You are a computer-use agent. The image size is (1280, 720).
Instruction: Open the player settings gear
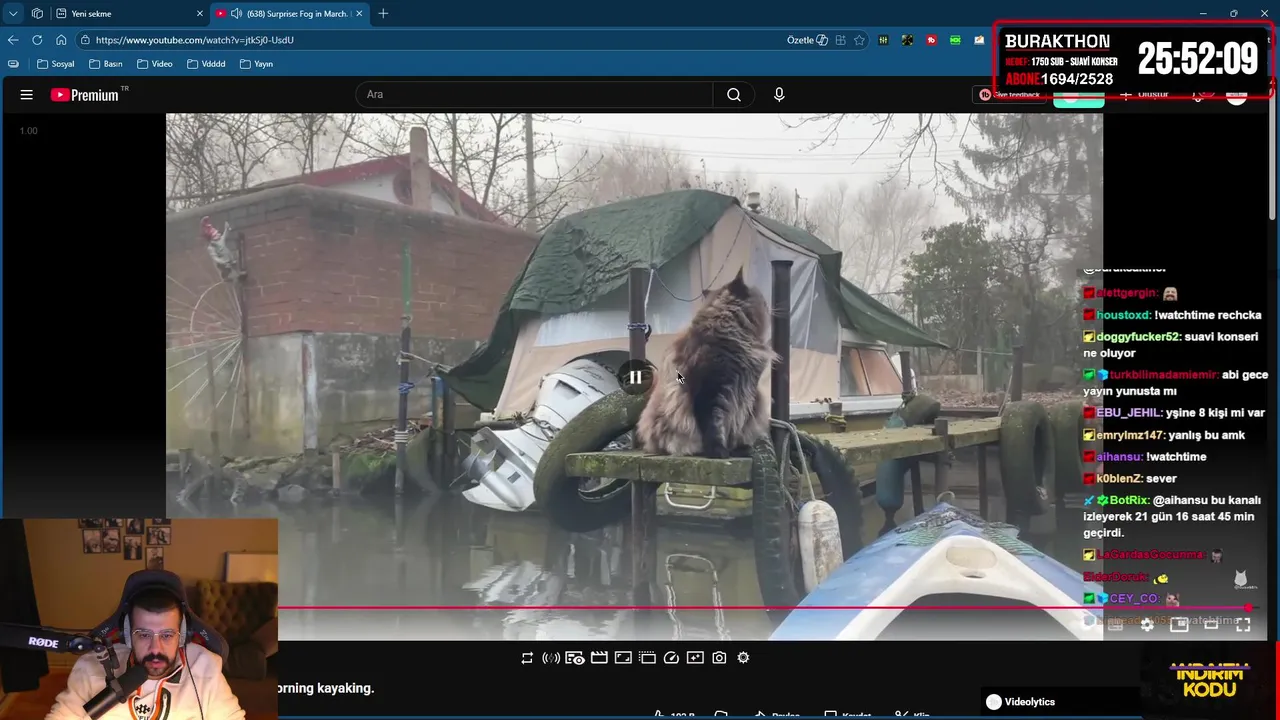[1147, 625]
